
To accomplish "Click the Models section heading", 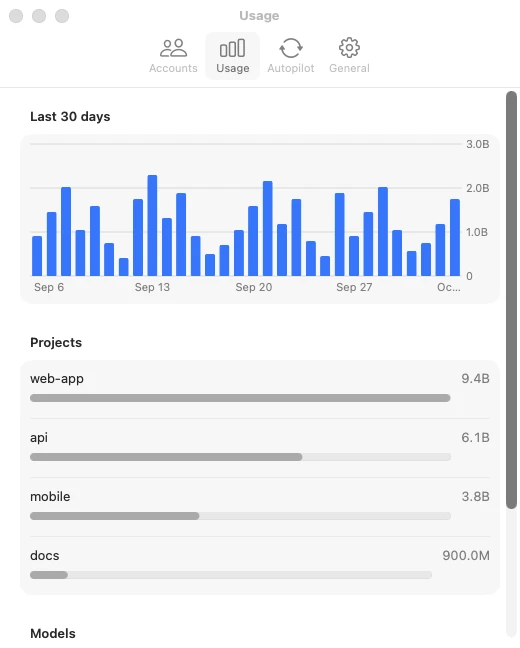I will 53,634.
